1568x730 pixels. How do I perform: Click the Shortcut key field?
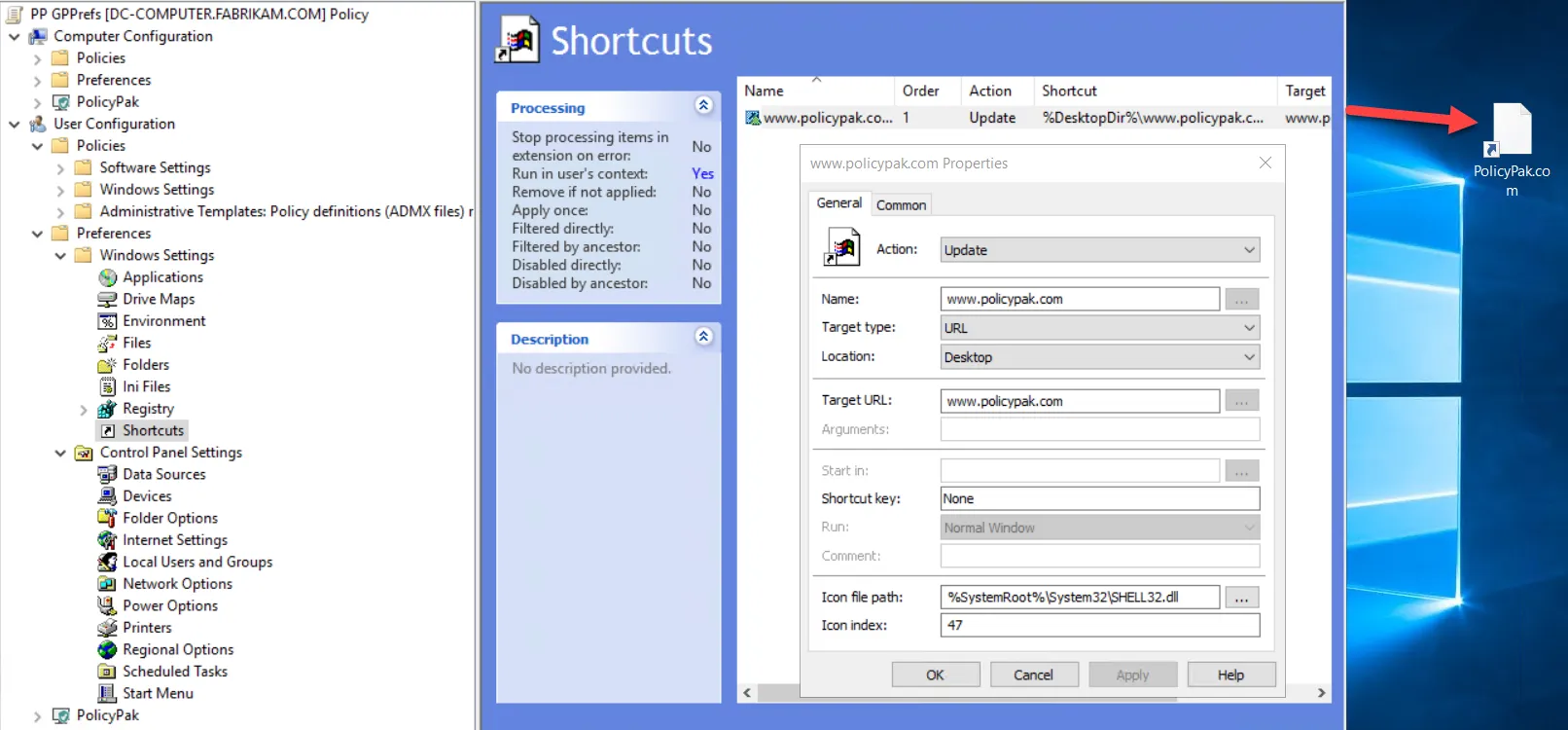point(1100,498)
